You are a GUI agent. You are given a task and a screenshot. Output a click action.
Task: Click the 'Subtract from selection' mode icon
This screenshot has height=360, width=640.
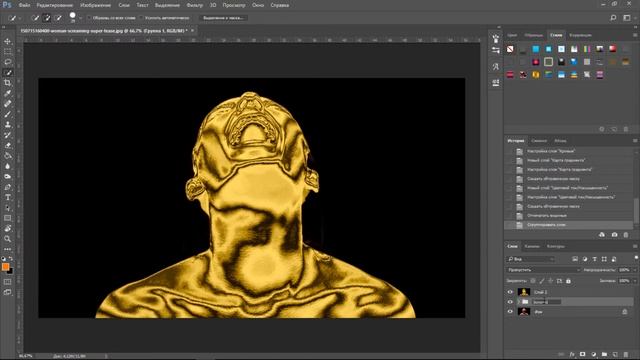[x=58, y=18]
